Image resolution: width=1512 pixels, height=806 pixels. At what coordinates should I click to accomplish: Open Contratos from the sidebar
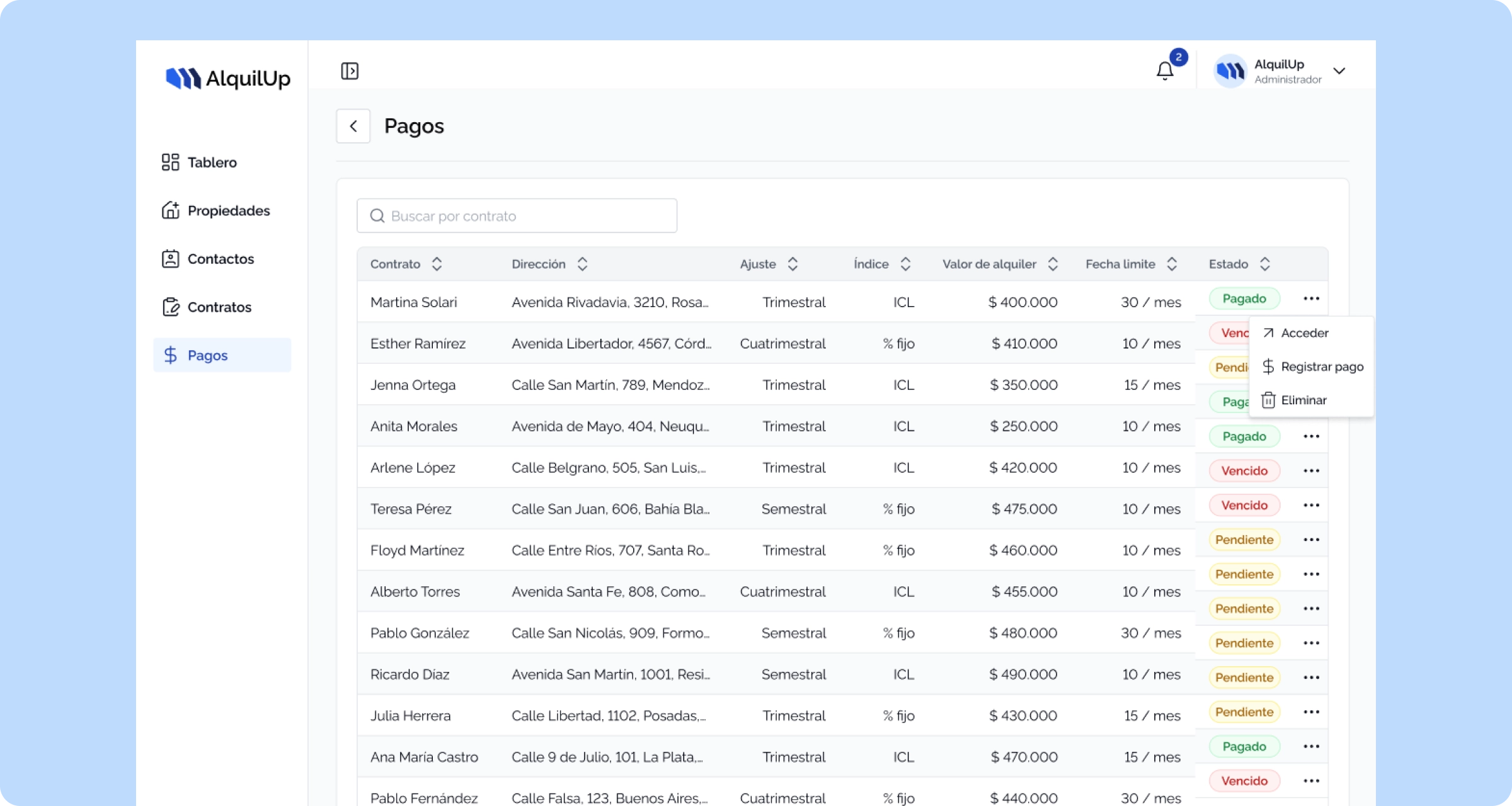pos(219,307)
